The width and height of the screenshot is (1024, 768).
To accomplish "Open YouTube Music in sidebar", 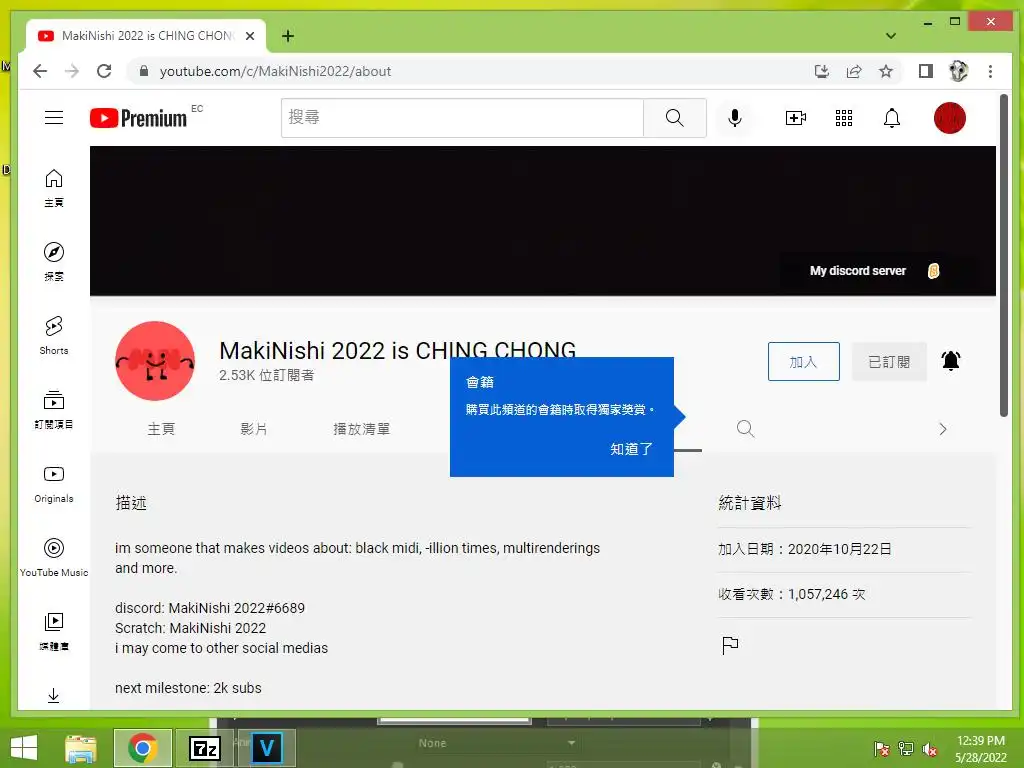I will 54,558.
